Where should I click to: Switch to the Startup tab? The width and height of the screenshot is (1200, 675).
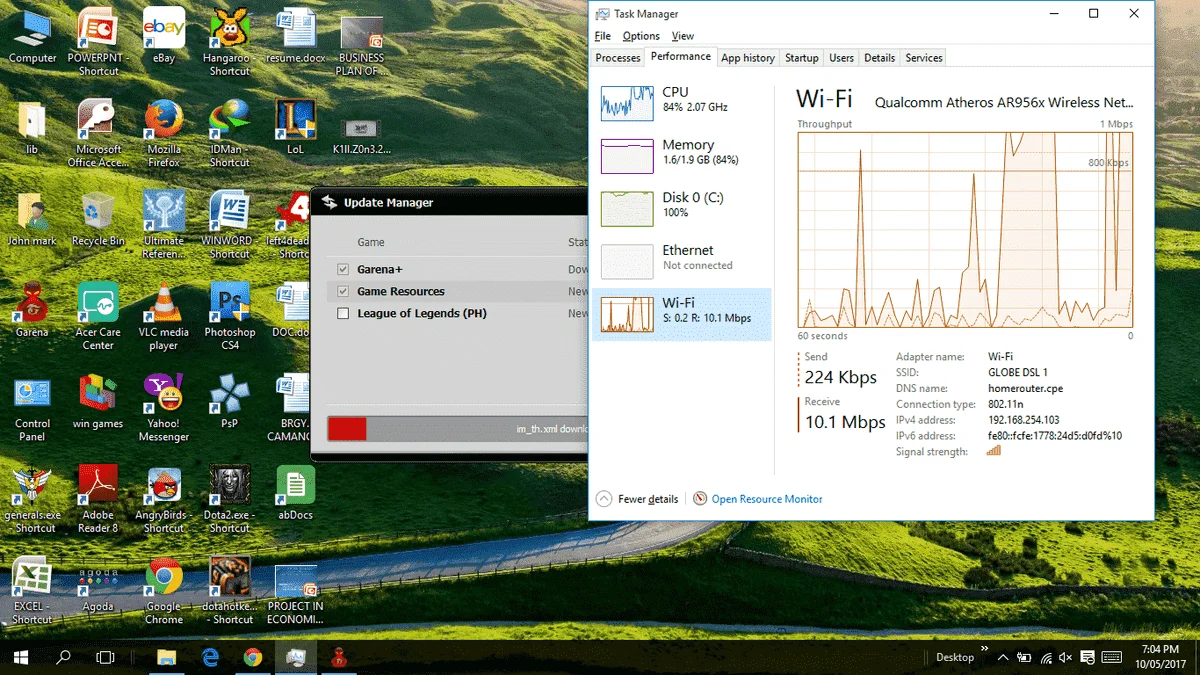[x=802, y=58]
